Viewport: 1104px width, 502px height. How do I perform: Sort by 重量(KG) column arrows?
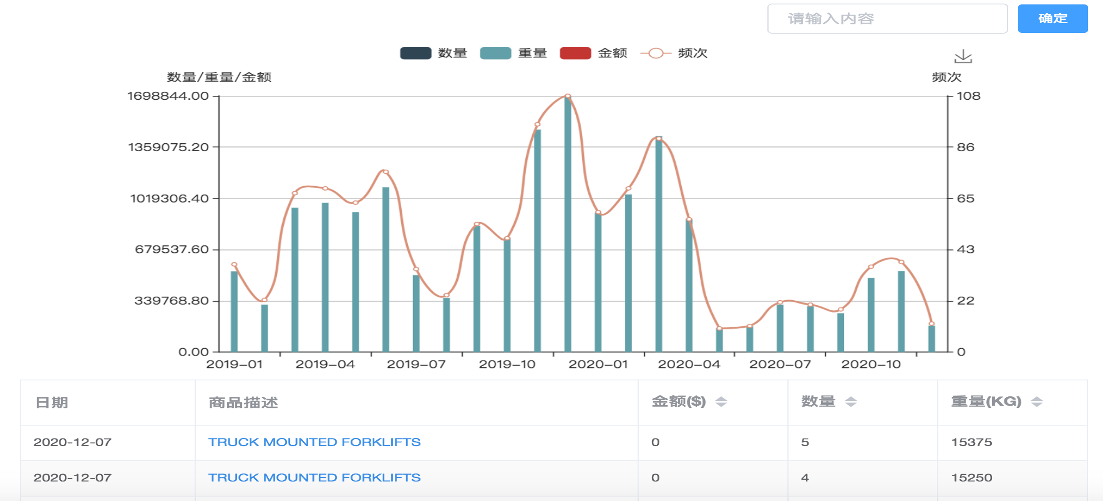coord(1036,403)
